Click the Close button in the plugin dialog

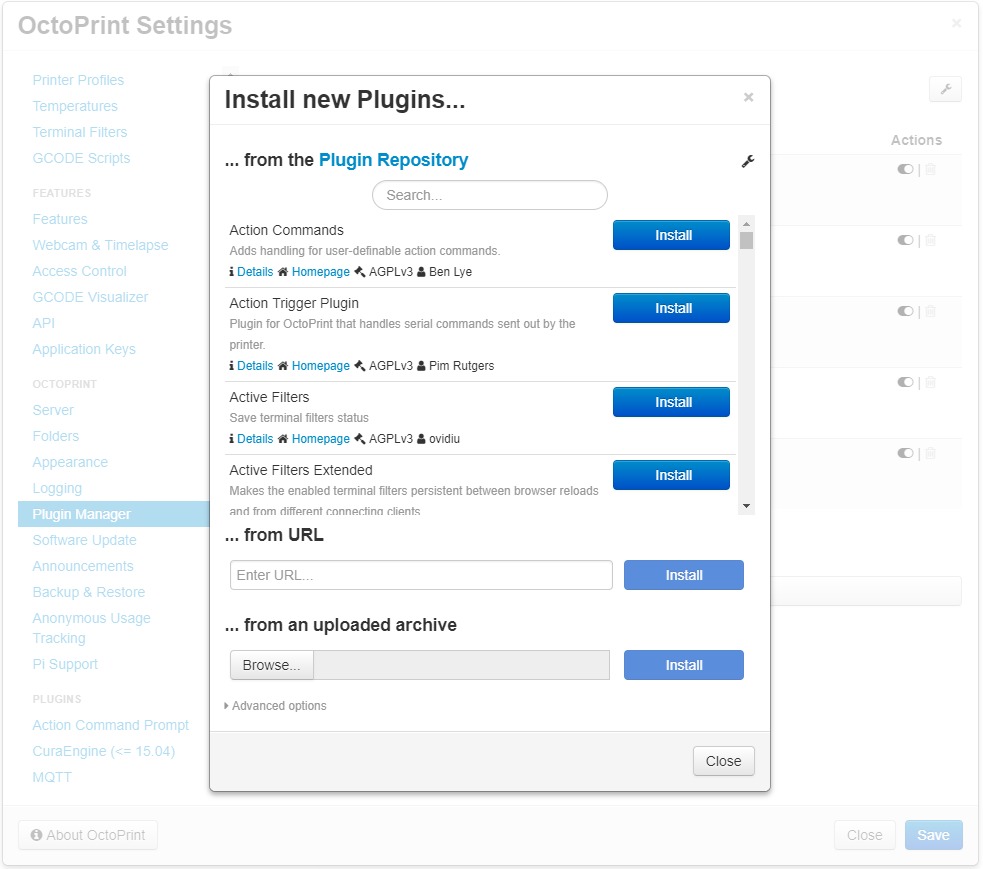pyautogui.click(x=723, y=761)
